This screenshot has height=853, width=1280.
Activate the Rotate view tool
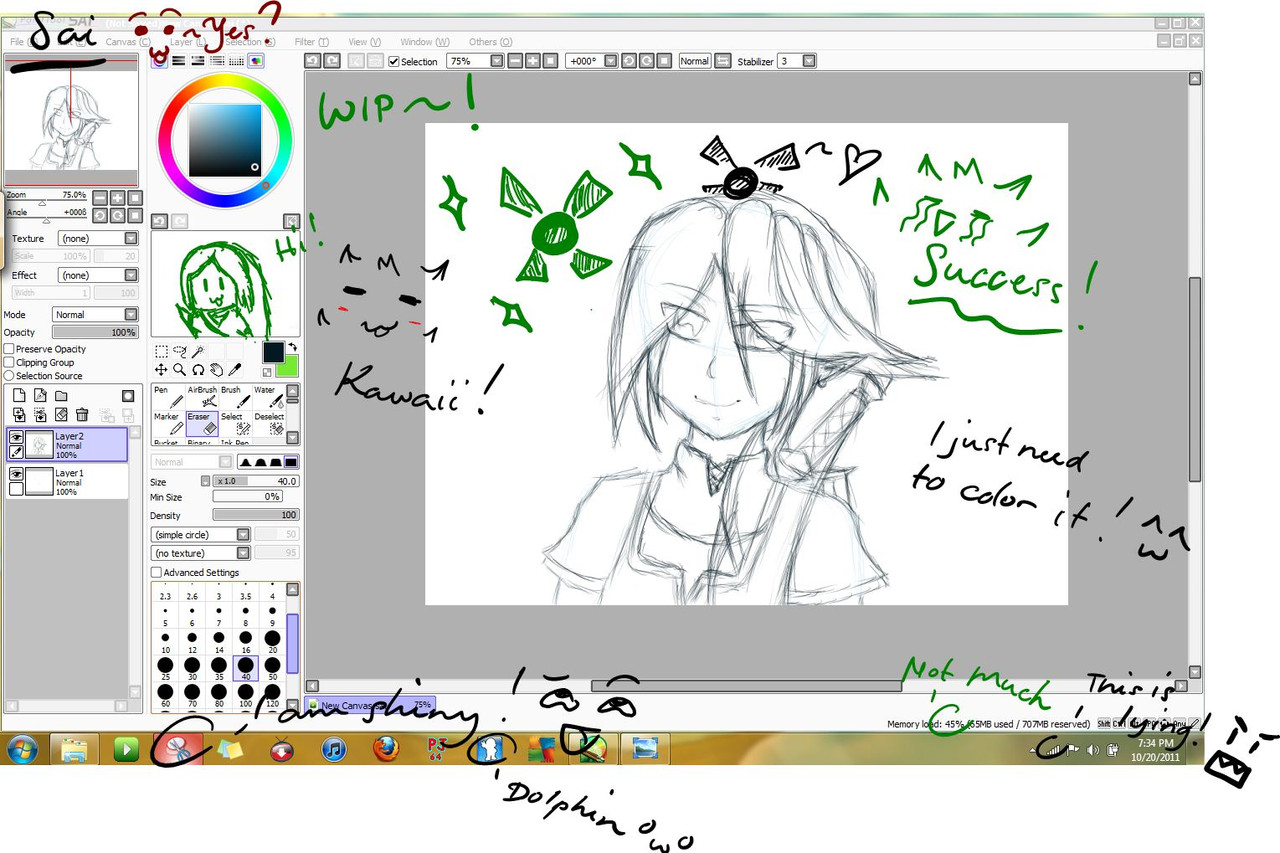pyautogui.click(x=198, y=369)
